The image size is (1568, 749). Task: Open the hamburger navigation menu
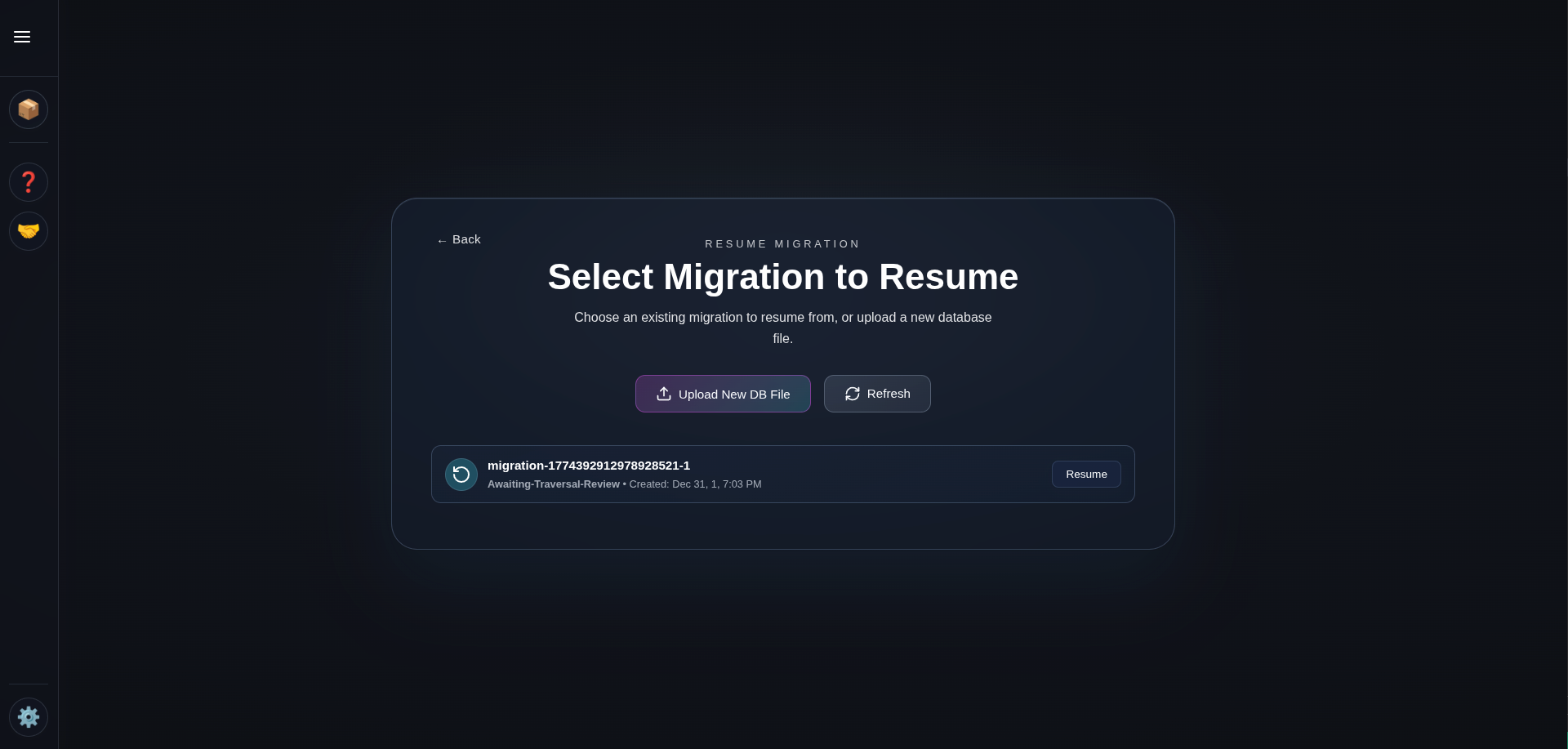[22, 37]
